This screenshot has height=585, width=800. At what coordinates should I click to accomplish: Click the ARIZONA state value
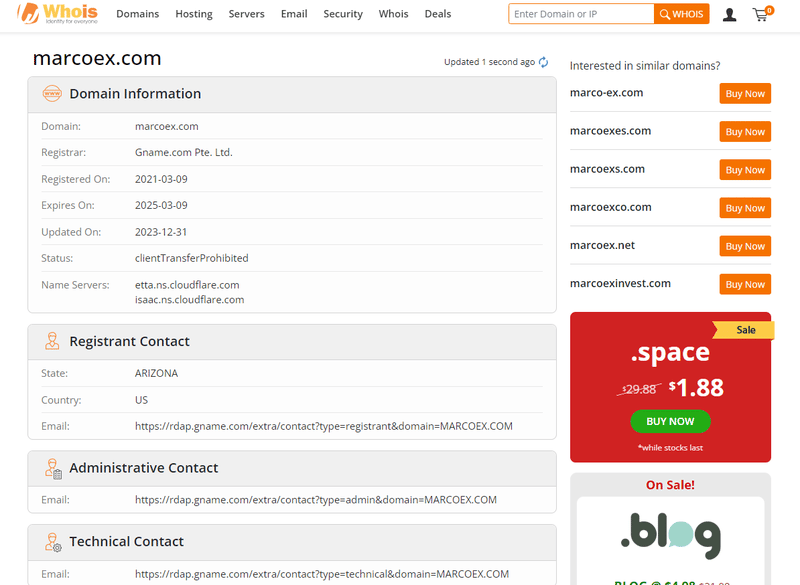156,373
